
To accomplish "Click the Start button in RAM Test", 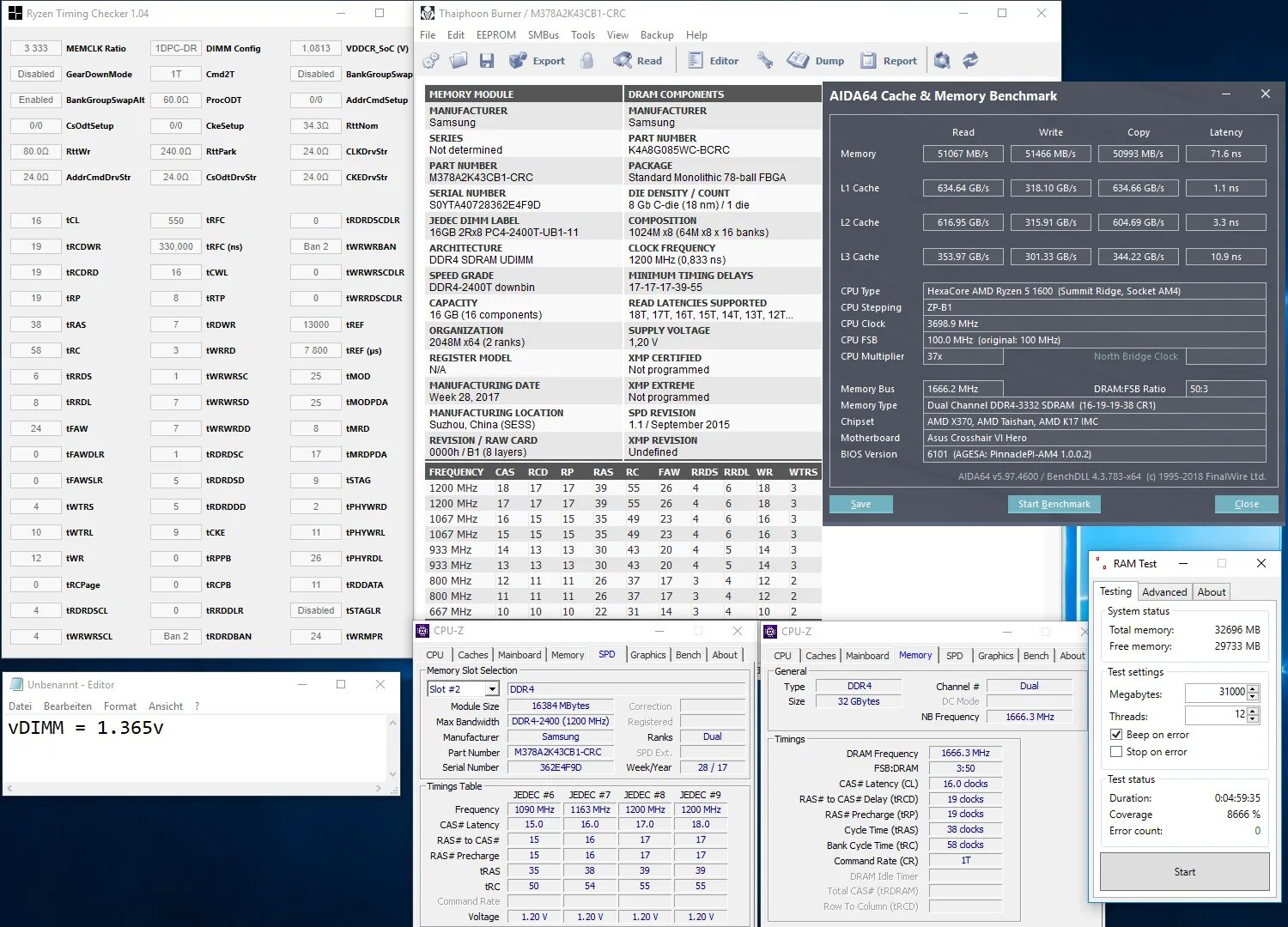I will (x=1184, y=871).
